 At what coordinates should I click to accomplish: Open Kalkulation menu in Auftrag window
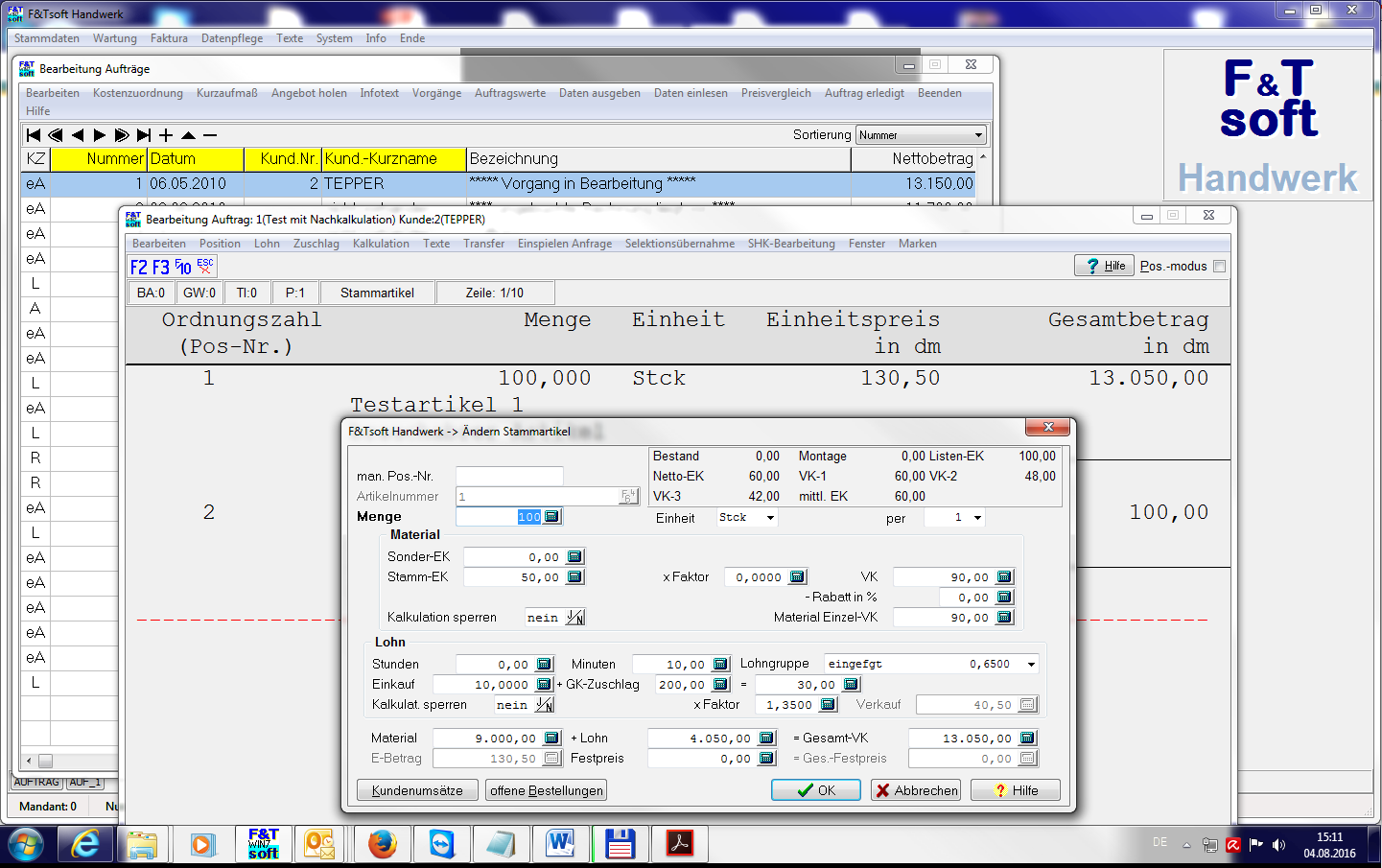381,244
